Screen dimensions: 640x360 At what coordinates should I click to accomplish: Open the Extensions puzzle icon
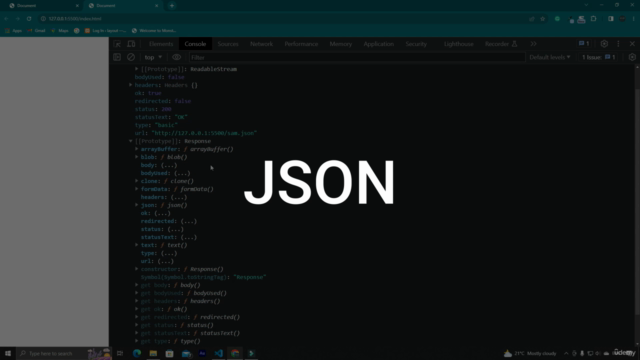coord(593,19)
